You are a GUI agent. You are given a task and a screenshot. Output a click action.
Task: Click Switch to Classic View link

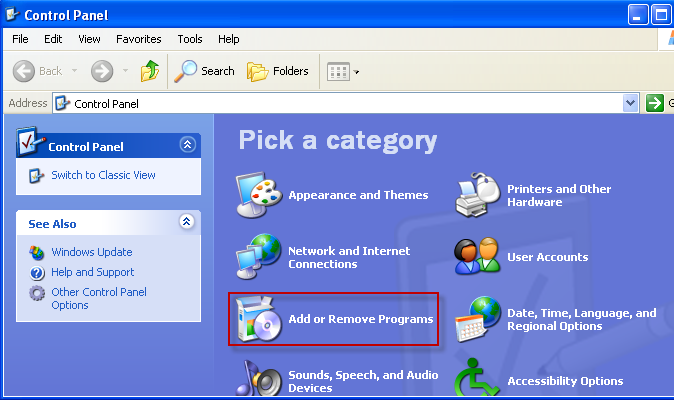click(x=103, y=175)
